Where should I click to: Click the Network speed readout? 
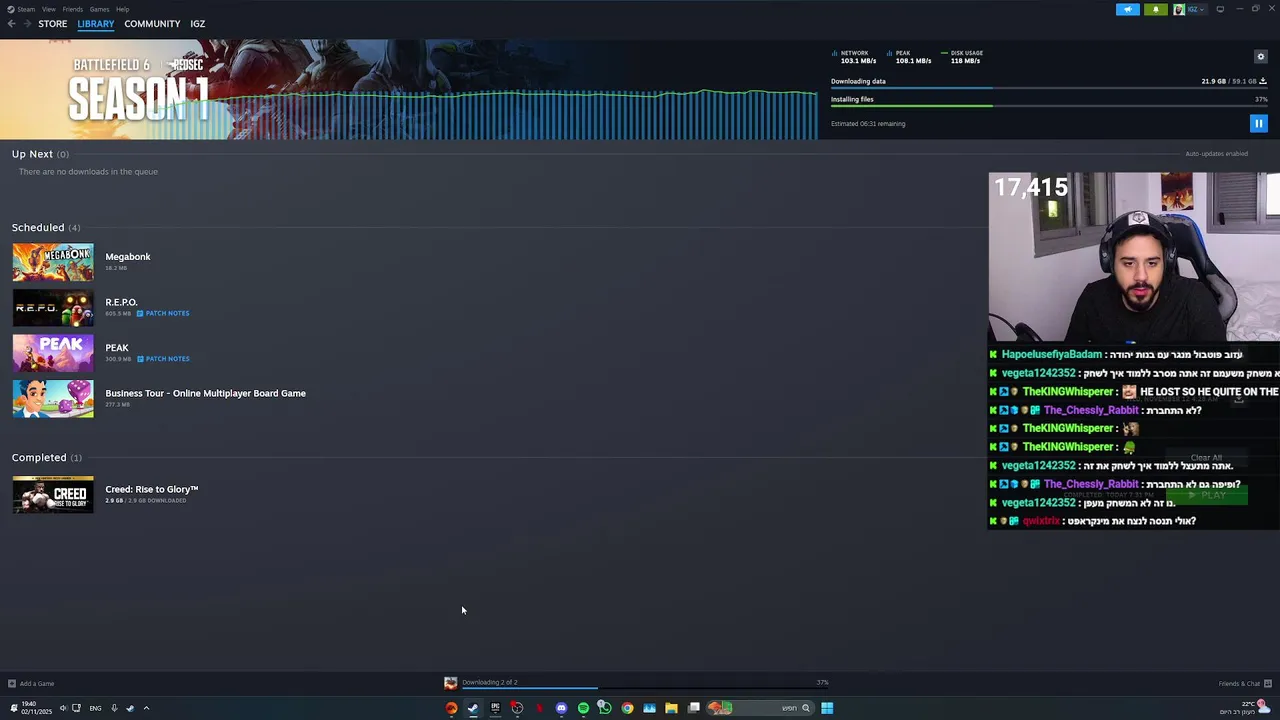pos(853,57)
